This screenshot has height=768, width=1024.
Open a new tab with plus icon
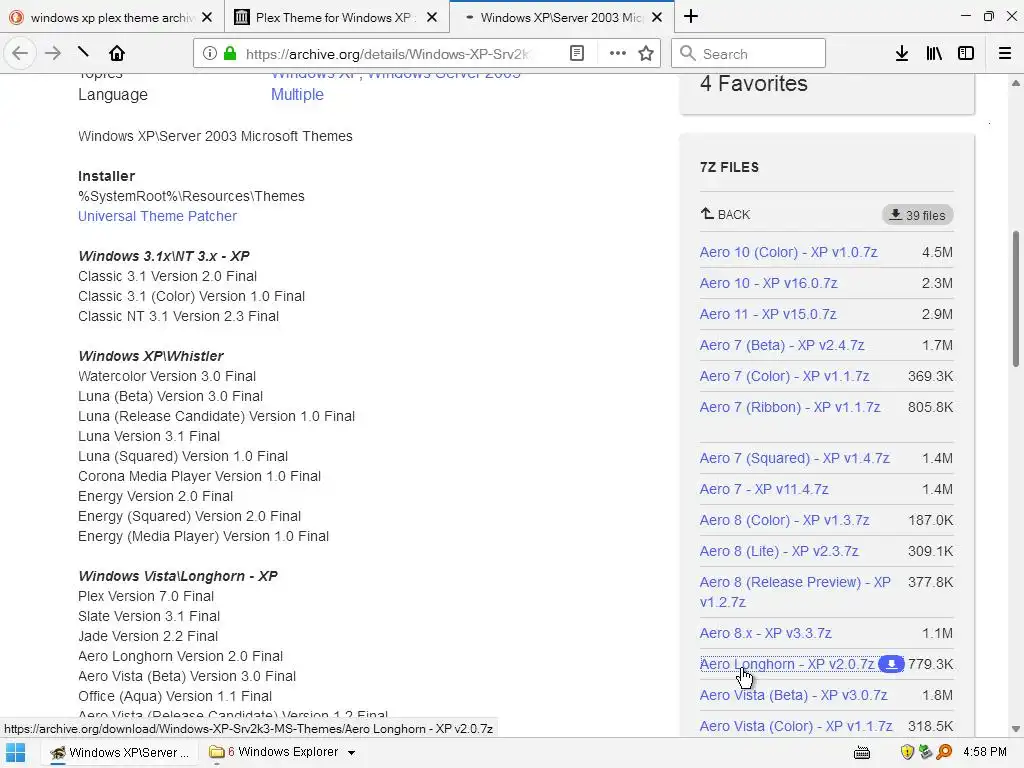[x=691, y=16]
